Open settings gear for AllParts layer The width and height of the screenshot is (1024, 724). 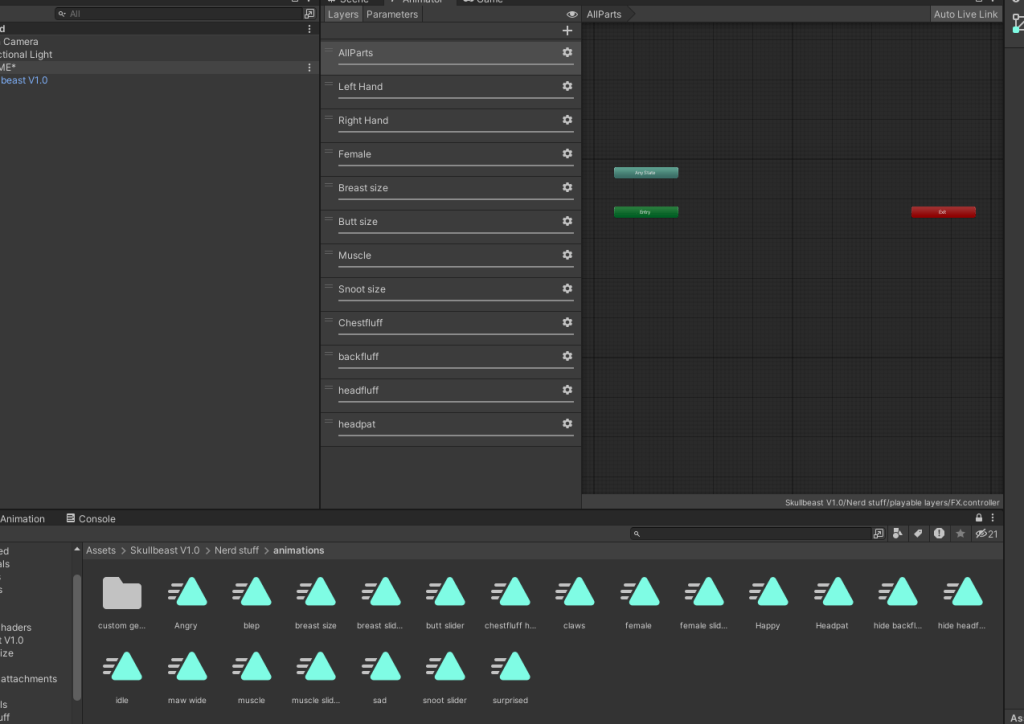(567, 52)
